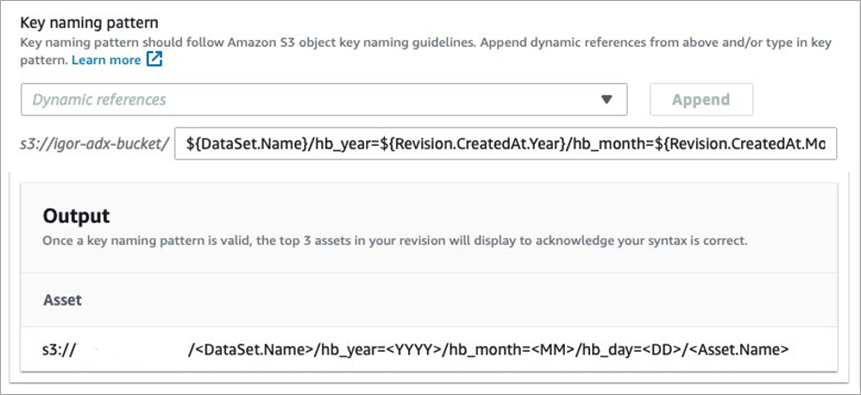The width and height of the screenshot is (861, 395).
Task: Click the external link icon beside Learn more
Action: (x=154, y=59)
